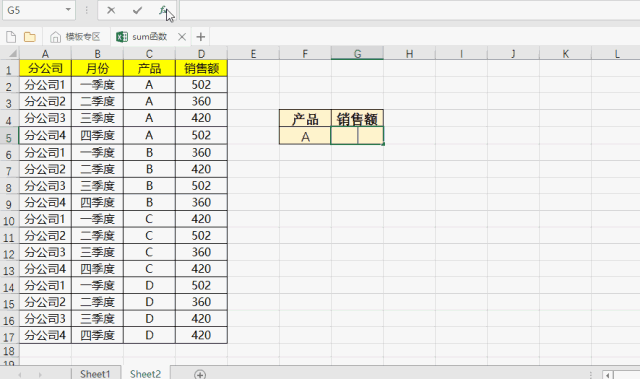Select cell D8 with value 502
This screenshot has width=640, height=379.
click(201, 186)
